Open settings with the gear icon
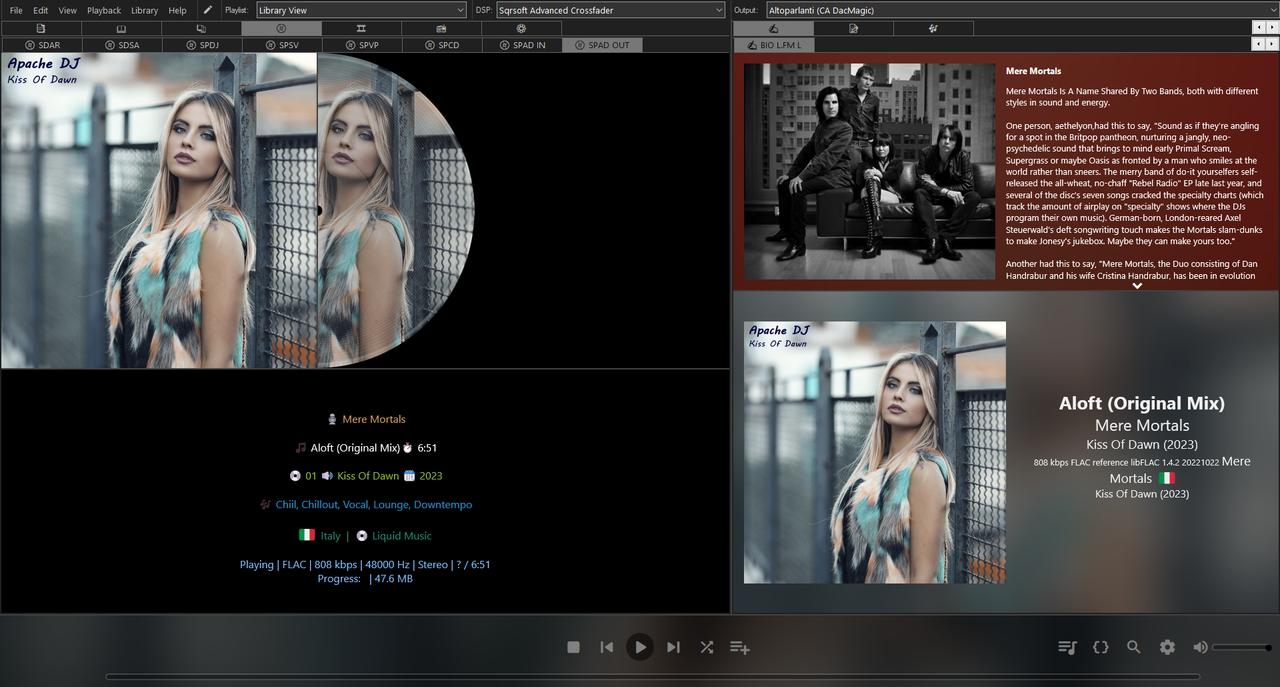The height and width of the screenshot is (687, 1280). click(1167, 647)
